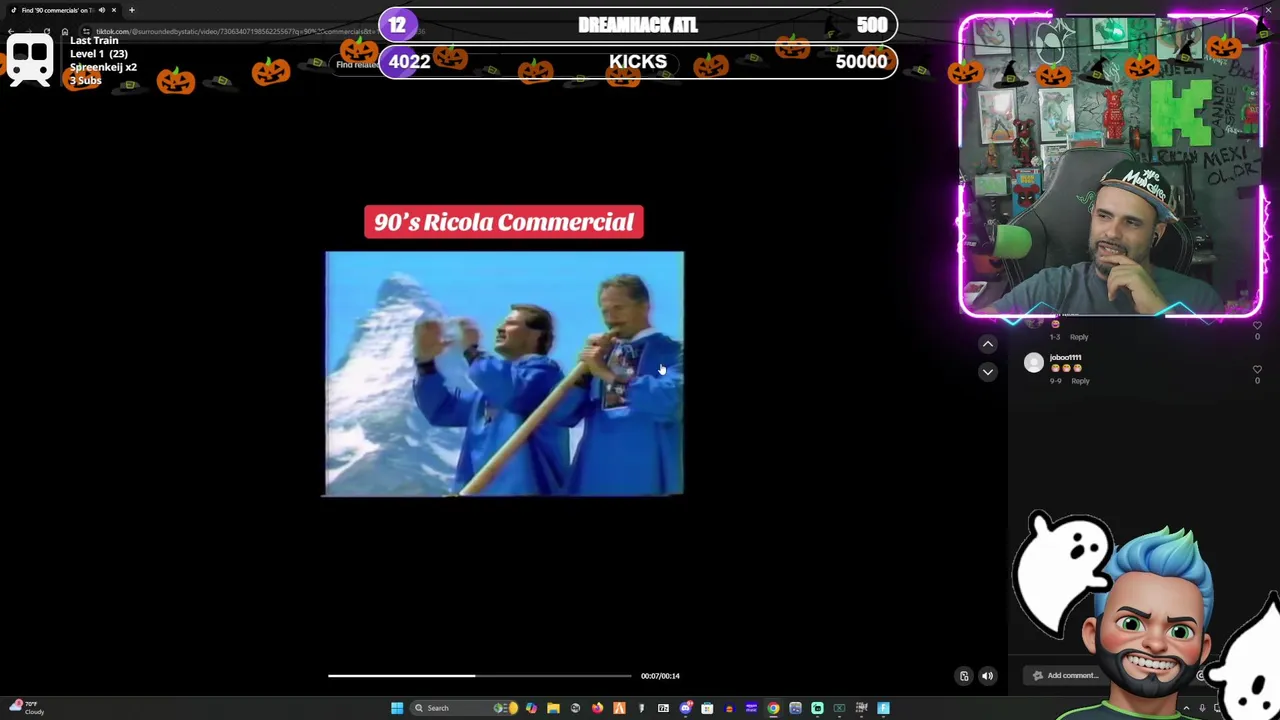
Task: Click the auto-scroll icon beside the volume button
Action: [x=964, y=676]
